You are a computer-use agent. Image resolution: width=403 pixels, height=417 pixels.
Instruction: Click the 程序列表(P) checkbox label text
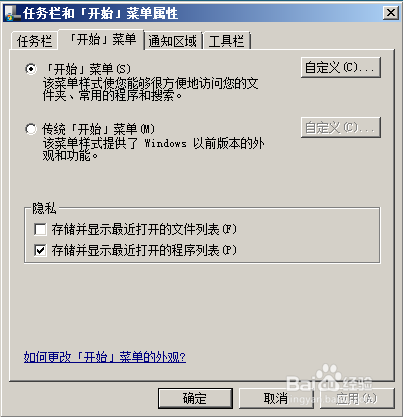(144, 250)
